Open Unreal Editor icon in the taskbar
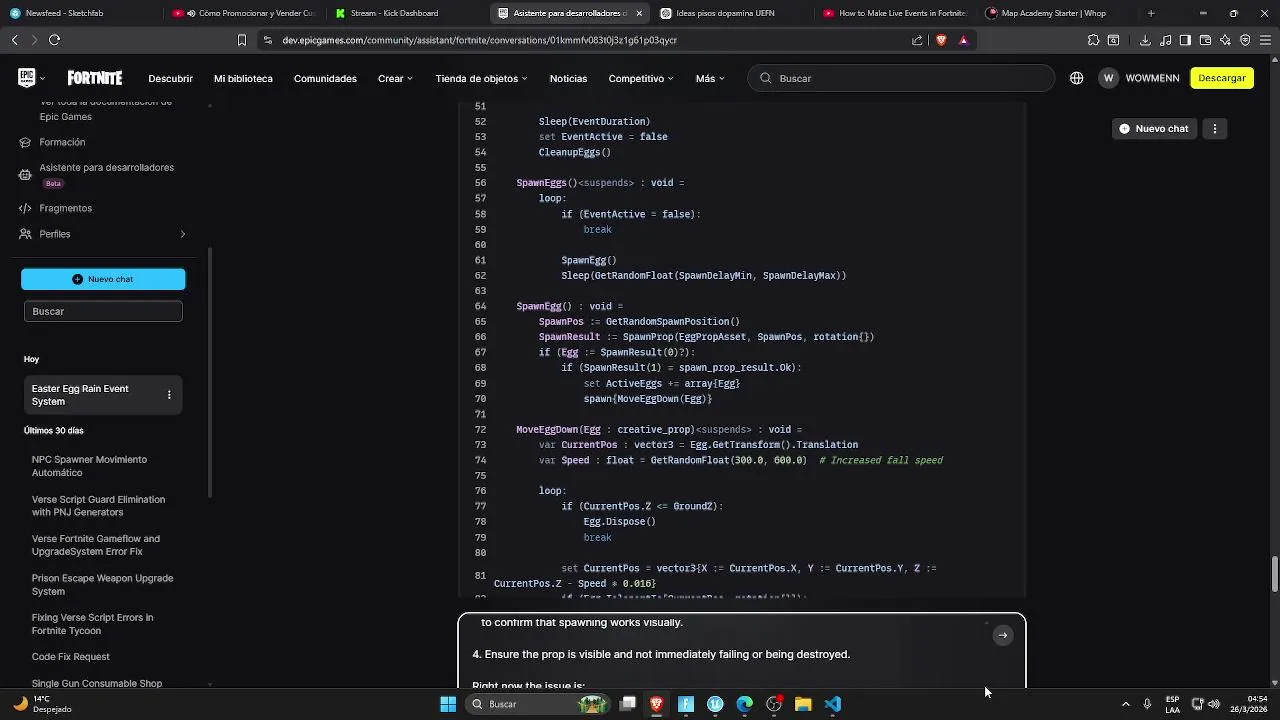 click(x=715, y=704)
